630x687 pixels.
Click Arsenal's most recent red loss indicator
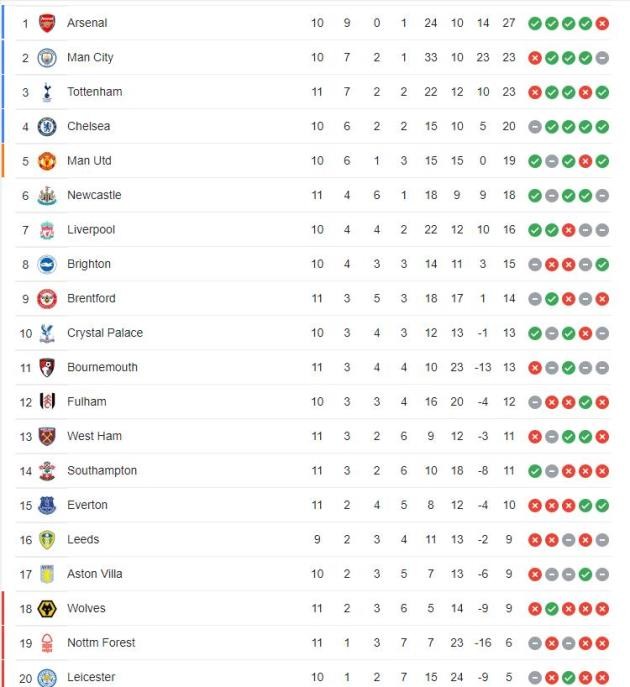pos(602,23)
